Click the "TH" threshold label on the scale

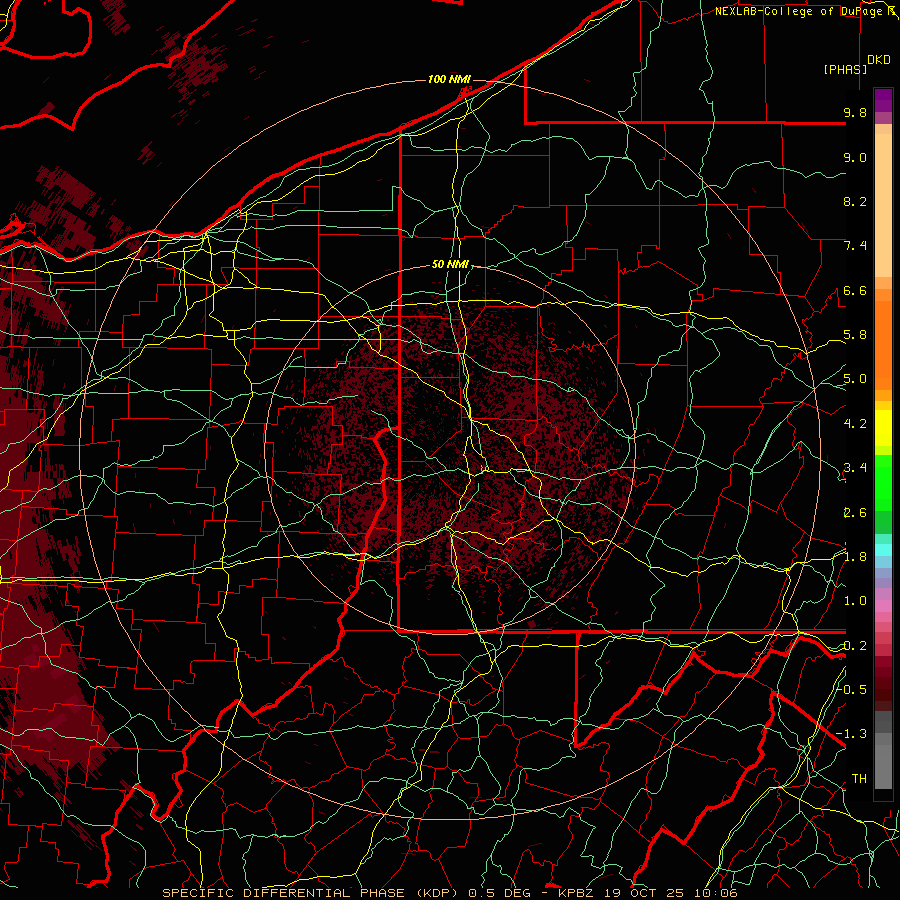pos(859,778)
